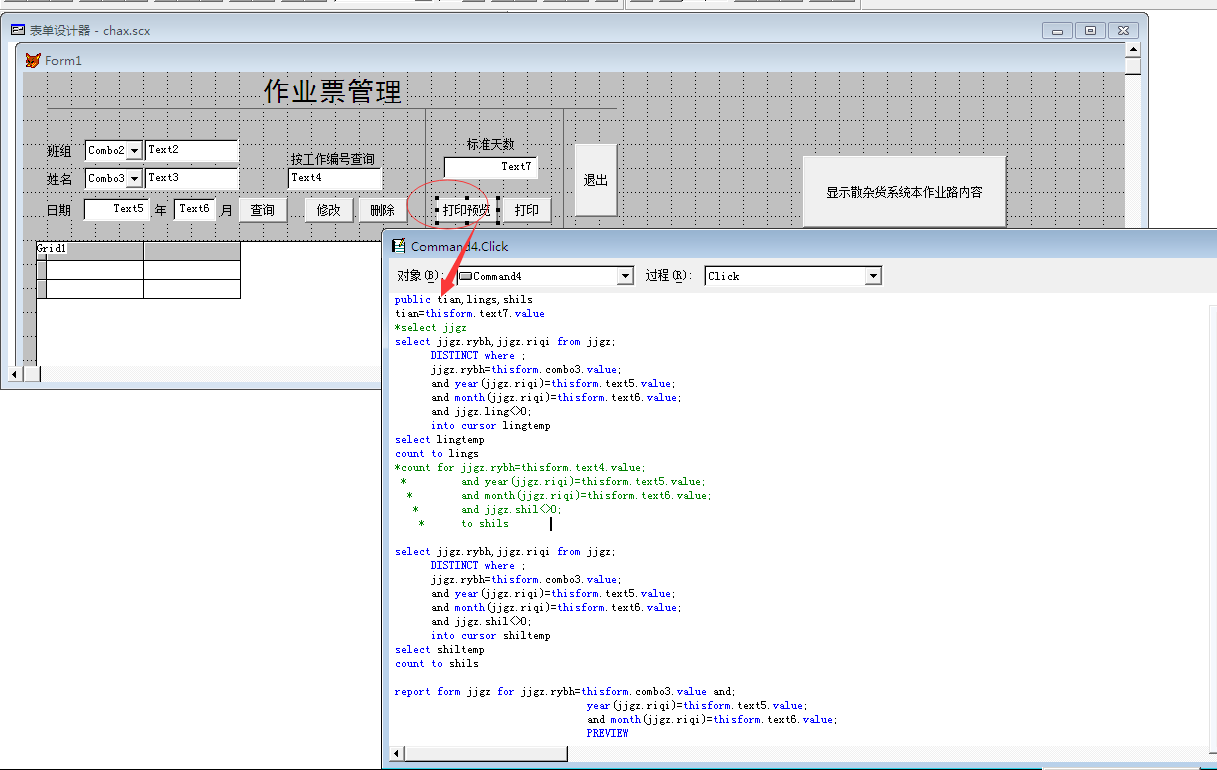Click the 'into cursor lingtemp' code line
The image size is (1217, 770).
[491, 425]
